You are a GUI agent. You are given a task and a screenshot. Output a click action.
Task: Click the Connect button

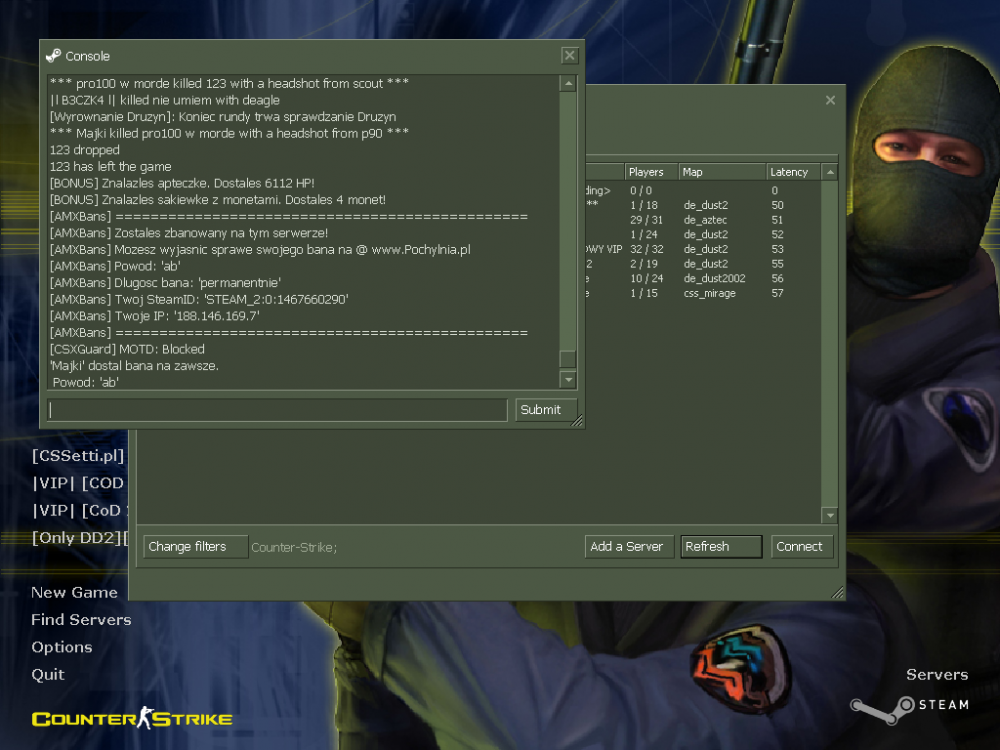tap(801, 546)
